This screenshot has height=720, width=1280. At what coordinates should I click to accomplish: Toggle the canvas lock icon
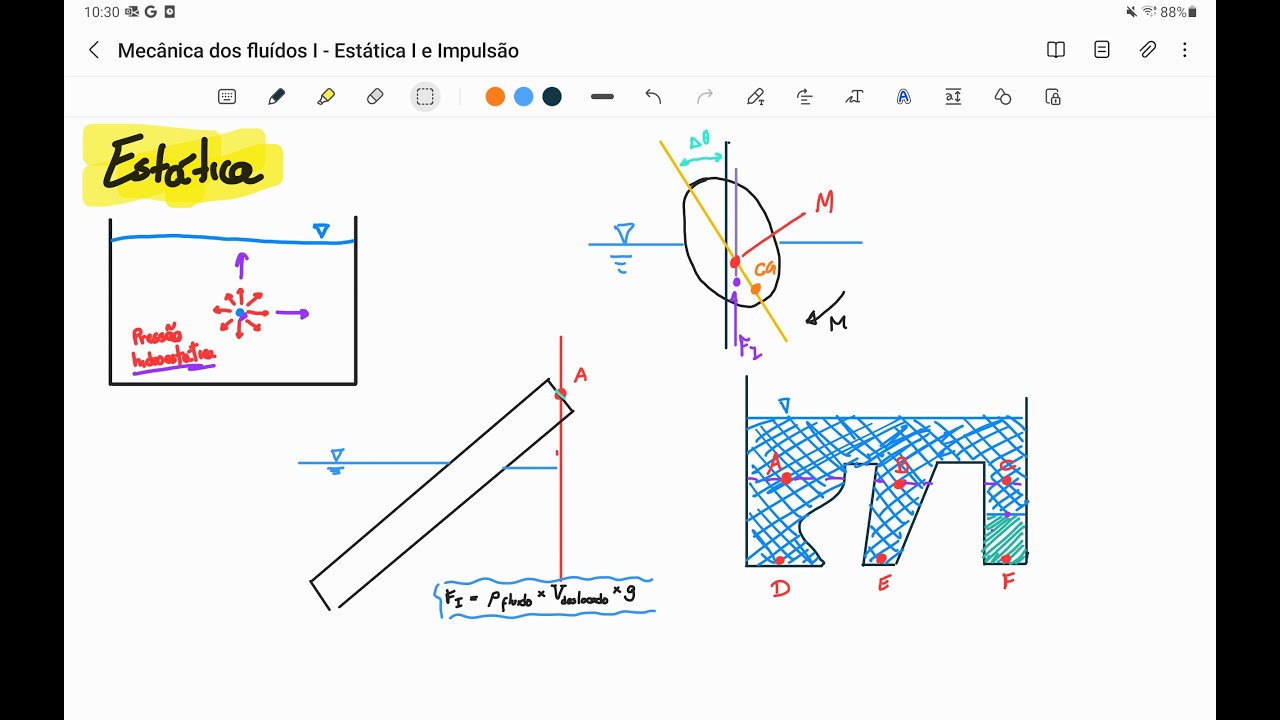(1052, 97)
